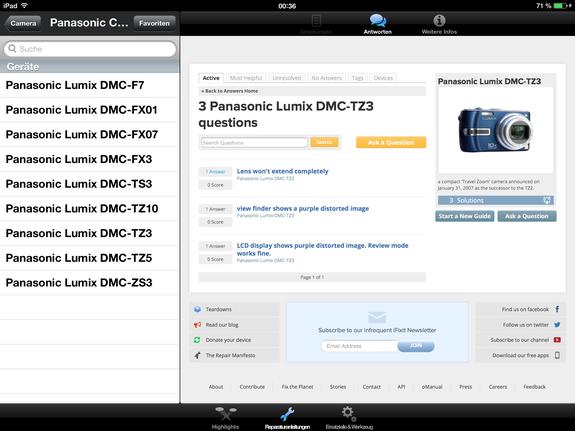Click the Contribute footer link
575x431 pixels.
[x=252, y=387]
